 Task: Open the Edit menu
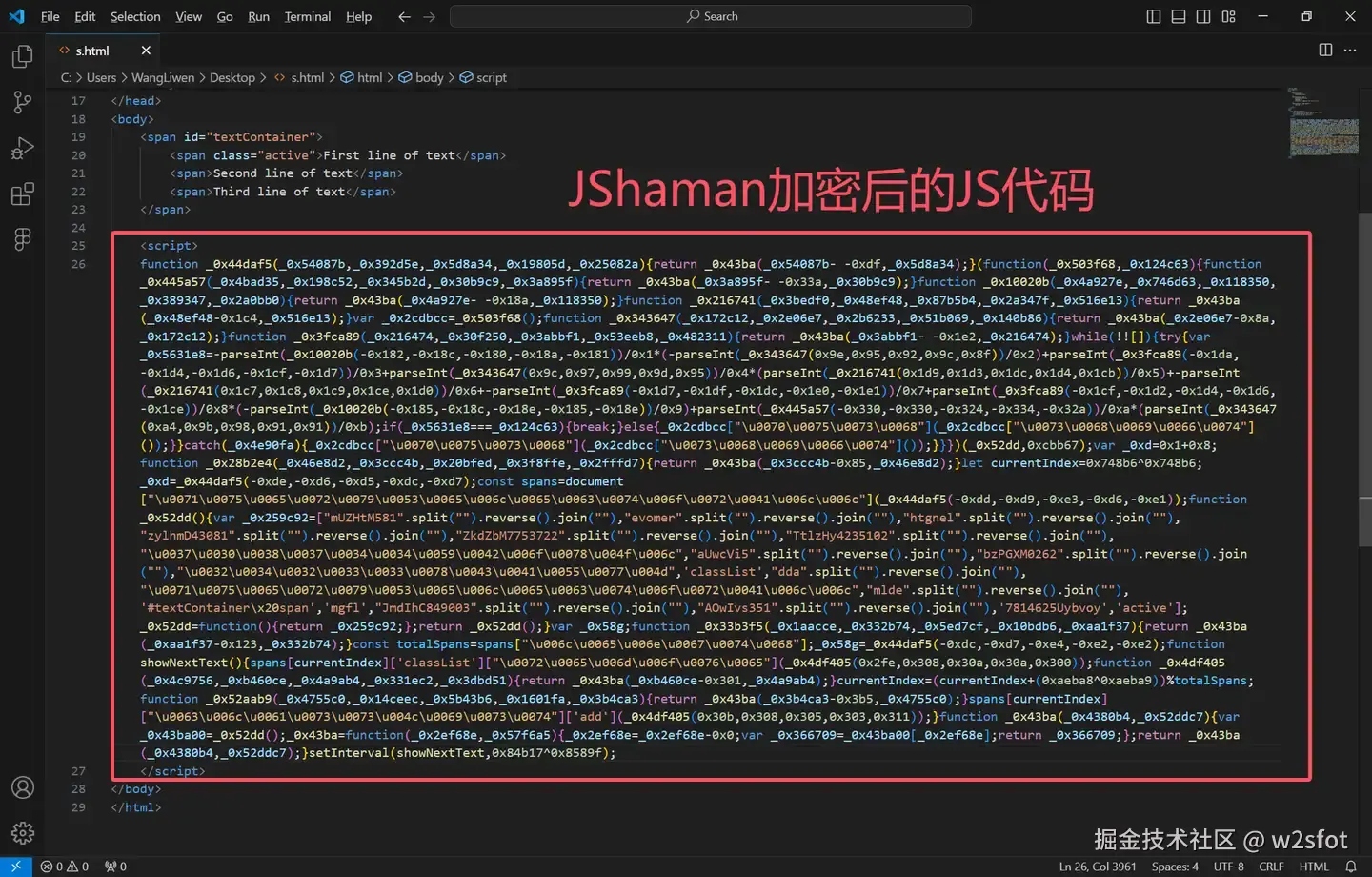[85, 16]
